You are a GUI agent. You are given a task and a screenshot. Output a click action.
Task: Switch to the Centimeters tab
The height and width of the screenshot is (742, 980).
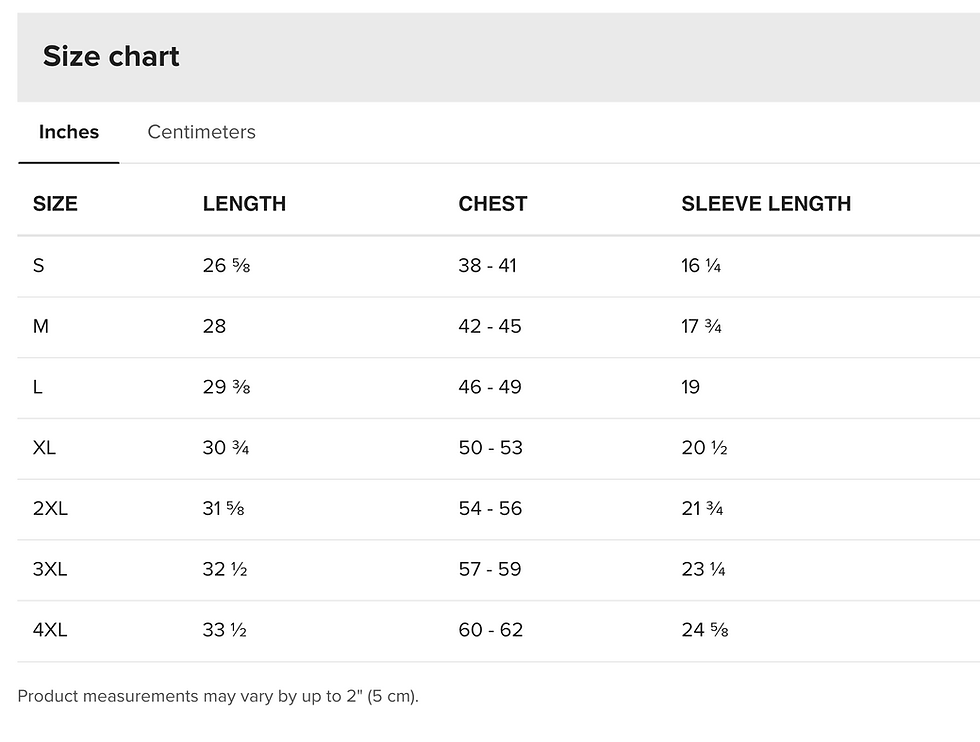click(x=201, y=132)
